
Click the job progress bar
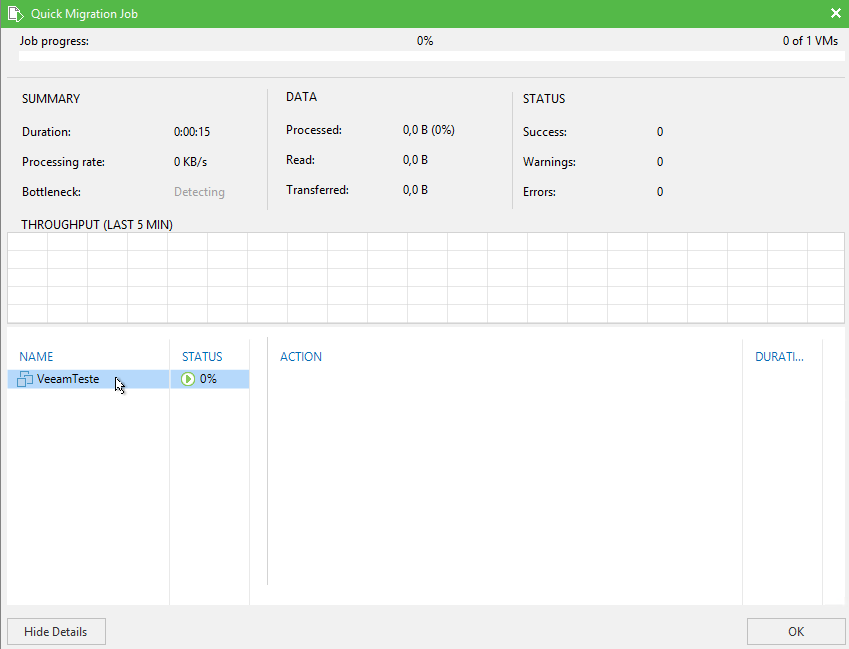click(x=432, y=56)
